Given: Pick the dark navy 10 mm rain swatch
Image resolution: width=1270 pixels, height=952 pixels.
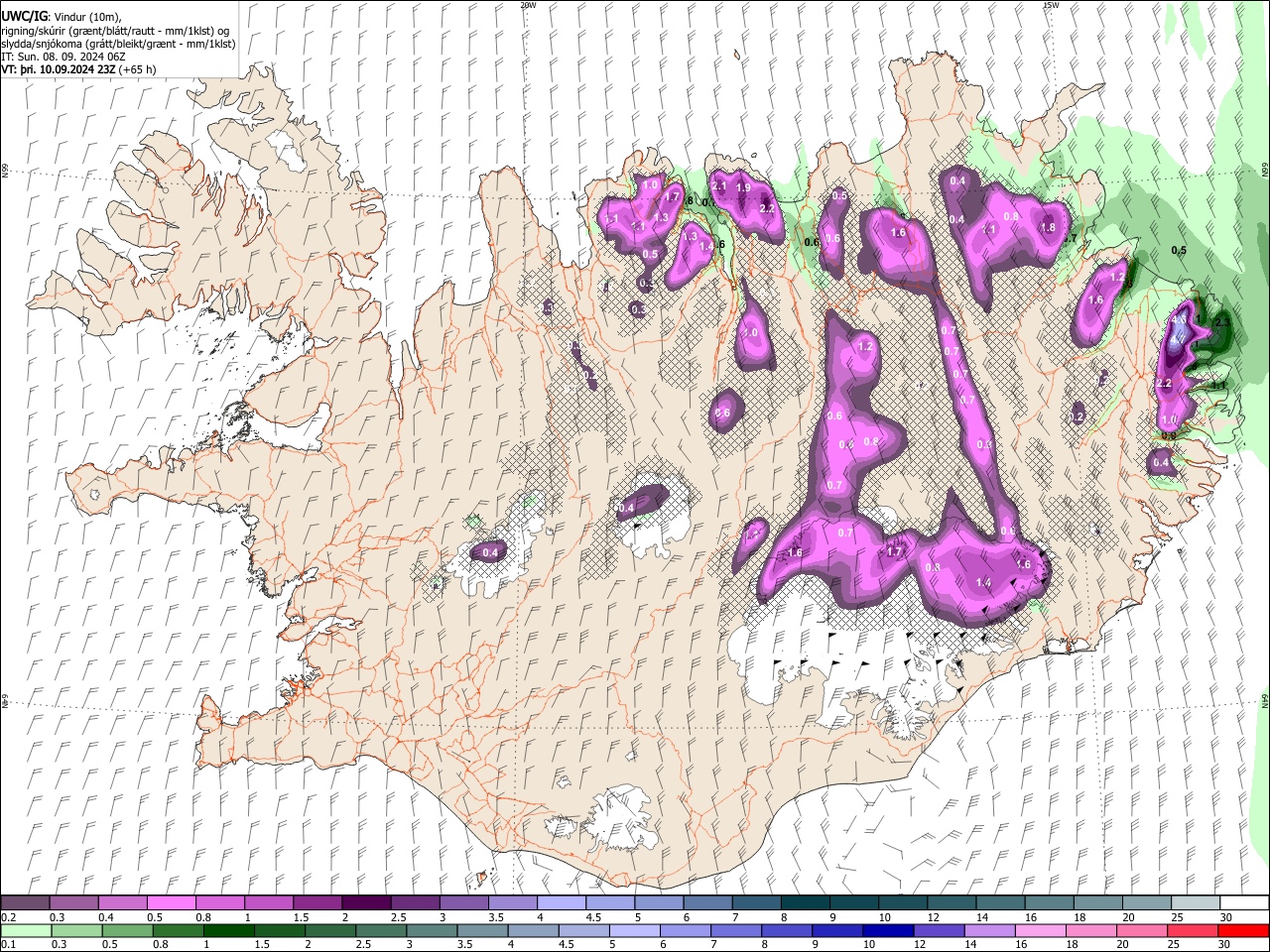Looking at the screenshot, I should pyautogui.click(x=889, y=931).
